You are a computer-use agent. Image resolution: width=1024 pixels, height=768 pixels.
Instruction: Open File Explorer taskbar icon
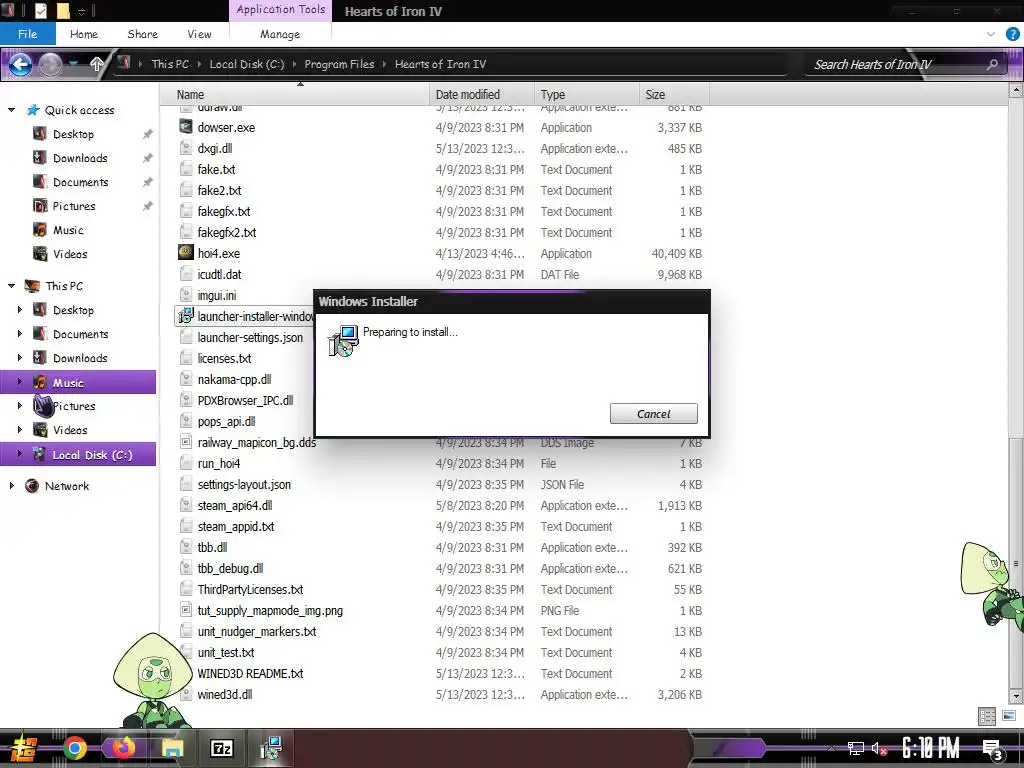click(172, 748)
